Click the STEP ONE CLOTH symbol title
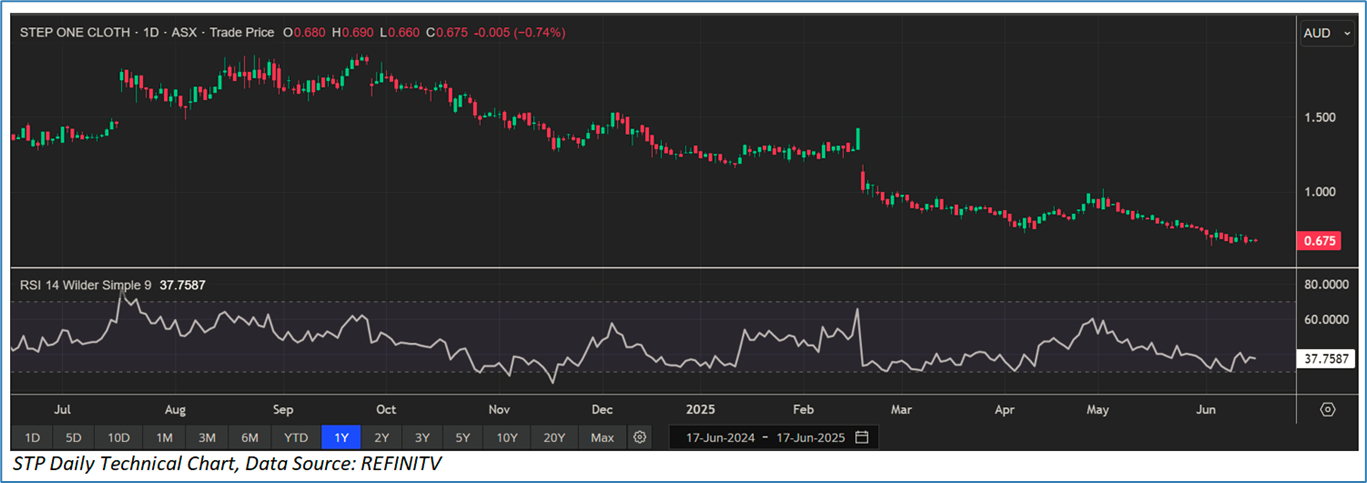Viewport: 1367px width, 483px height. tap(75, 32)
